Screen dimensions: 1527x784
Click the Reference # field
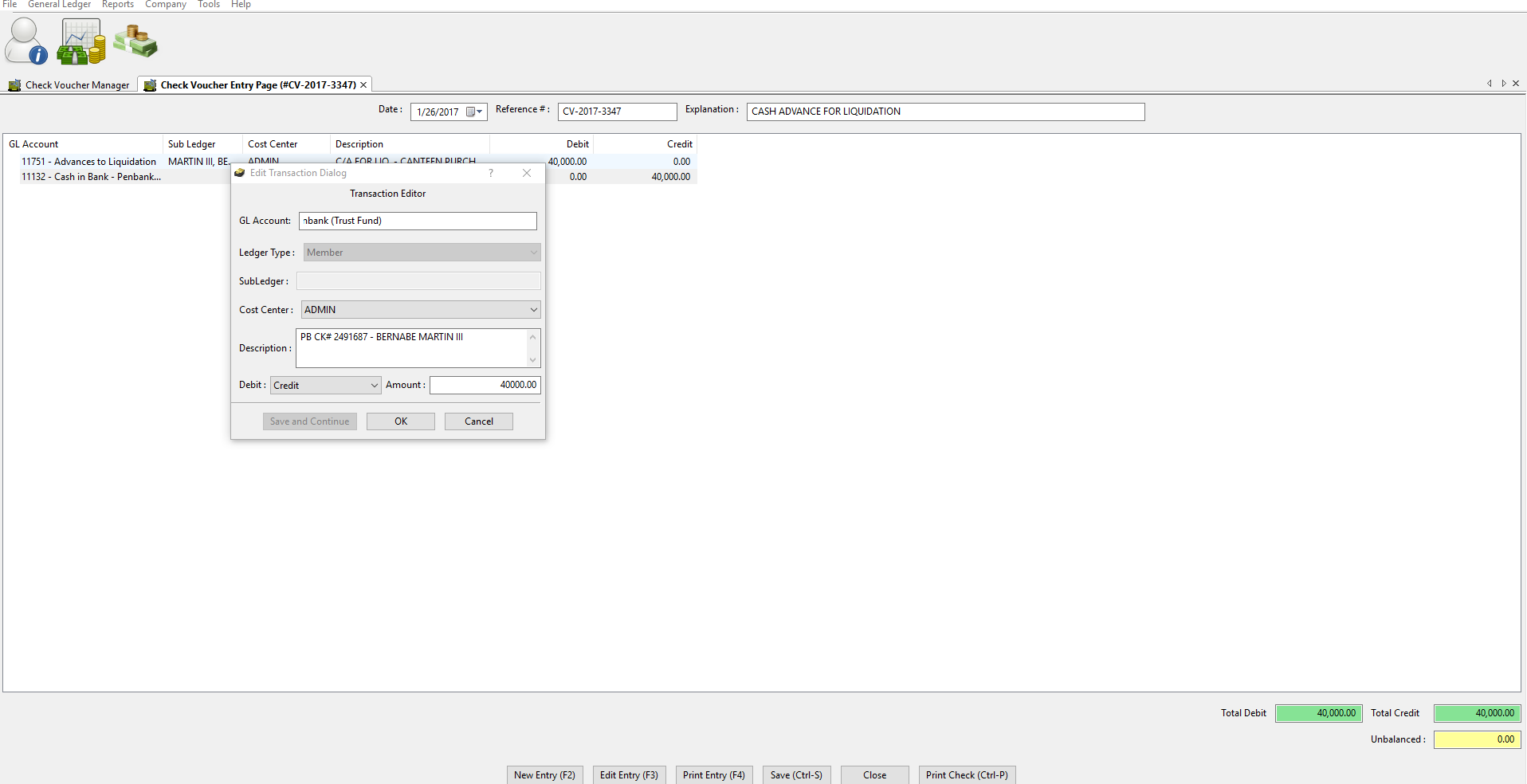(617, 112)
